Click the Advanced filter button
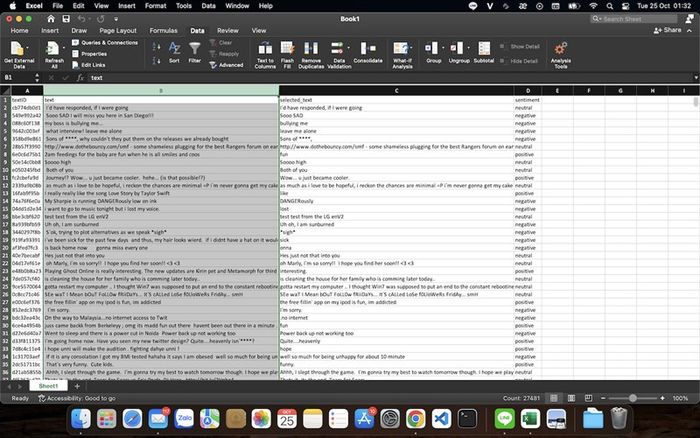The width and height of the screenshot is (700, 438). (x=228, y=65)
